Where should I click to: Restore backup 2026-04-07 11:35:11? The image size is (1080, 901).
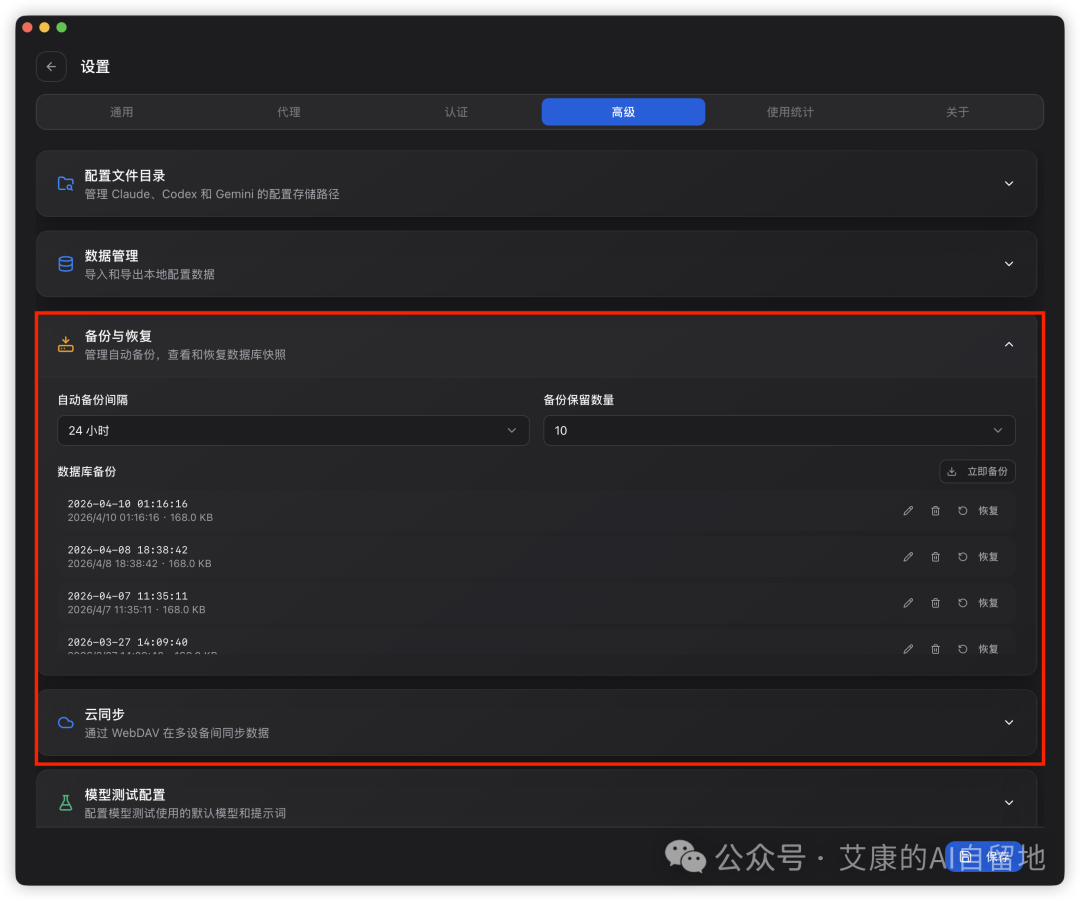pyautogui.click(x=978, y=603)
